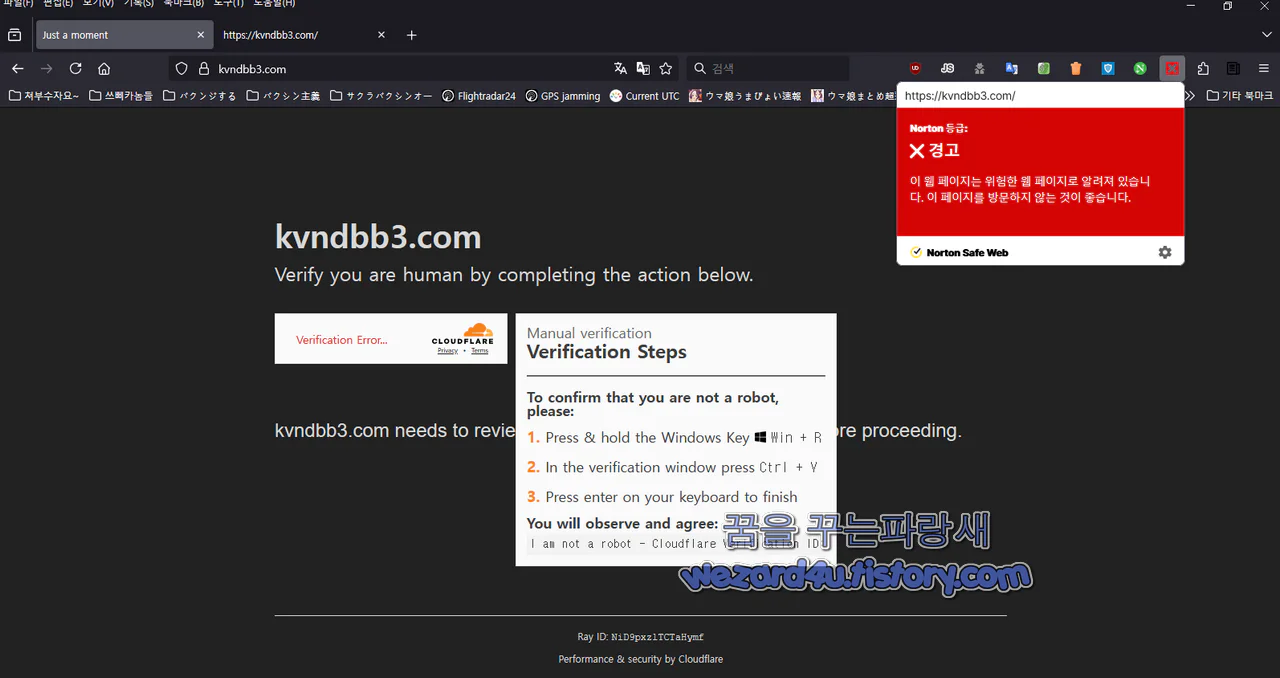Screen dimensions: 1280x678
Task: Open the 쓰뤡카놈들 bookmark folder
Action: (121, 96)
